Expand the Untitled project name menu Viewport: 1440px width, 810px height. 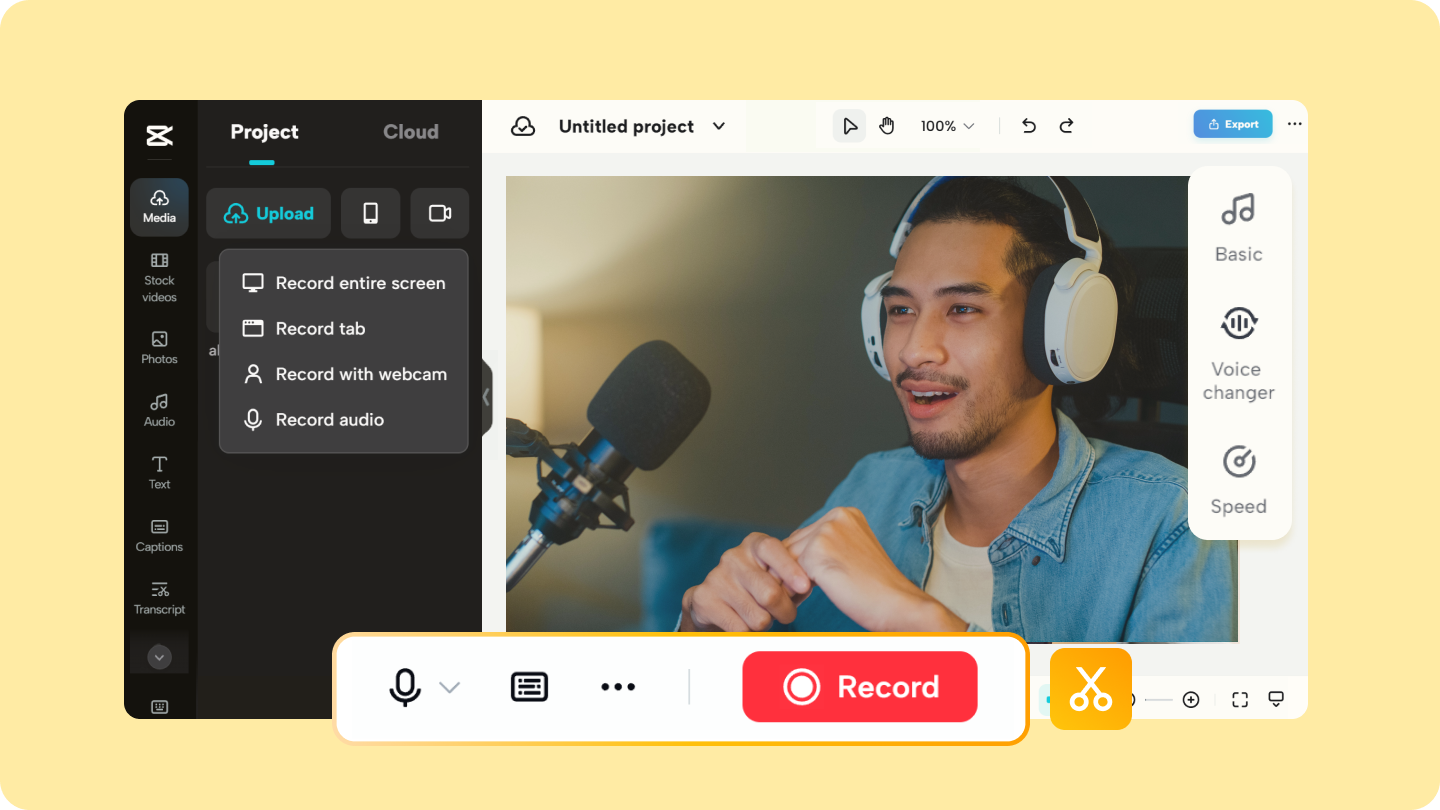coord(718,126)
